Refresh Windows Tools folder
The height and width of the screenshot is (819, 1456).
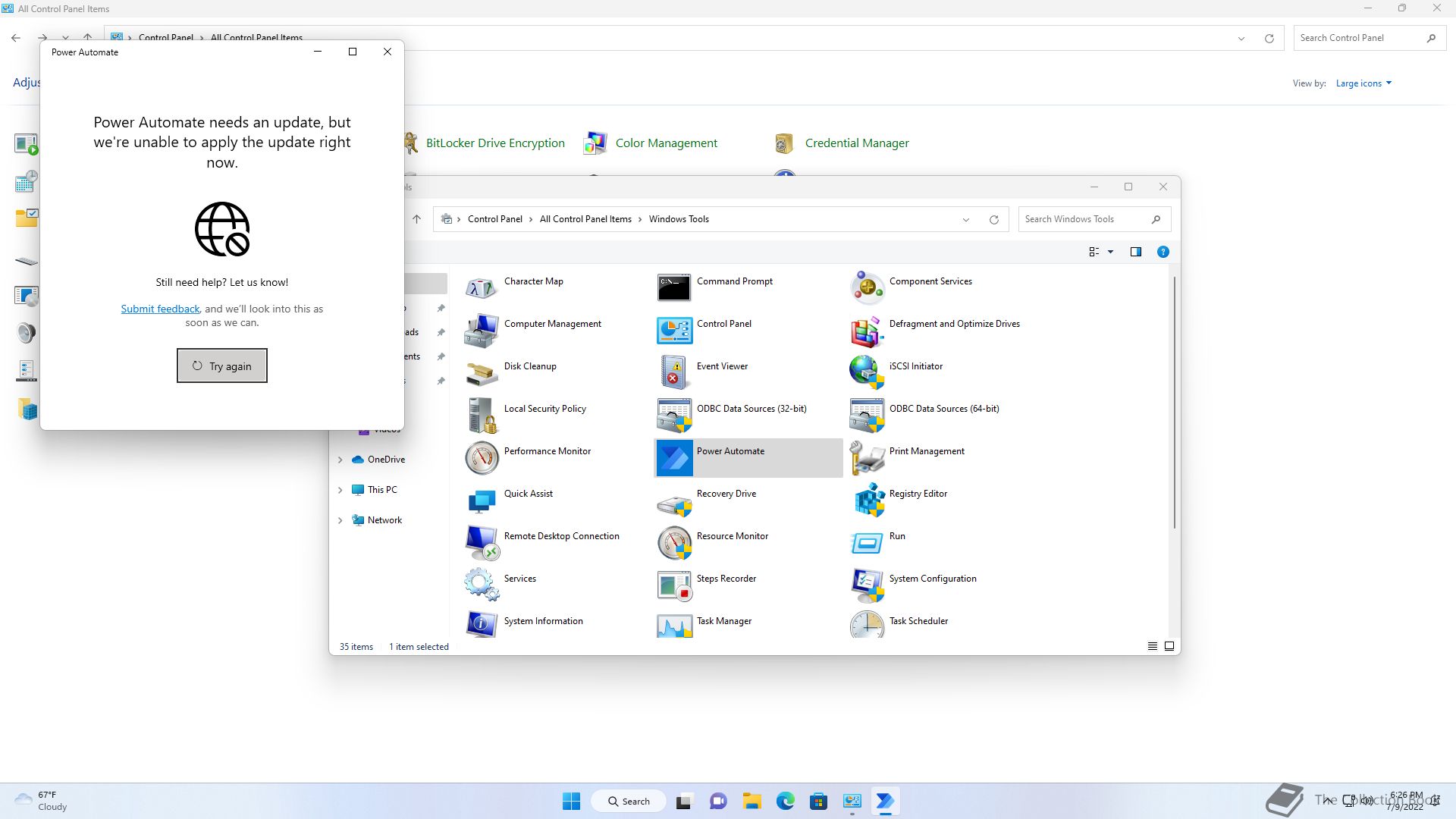coord(993,220)
